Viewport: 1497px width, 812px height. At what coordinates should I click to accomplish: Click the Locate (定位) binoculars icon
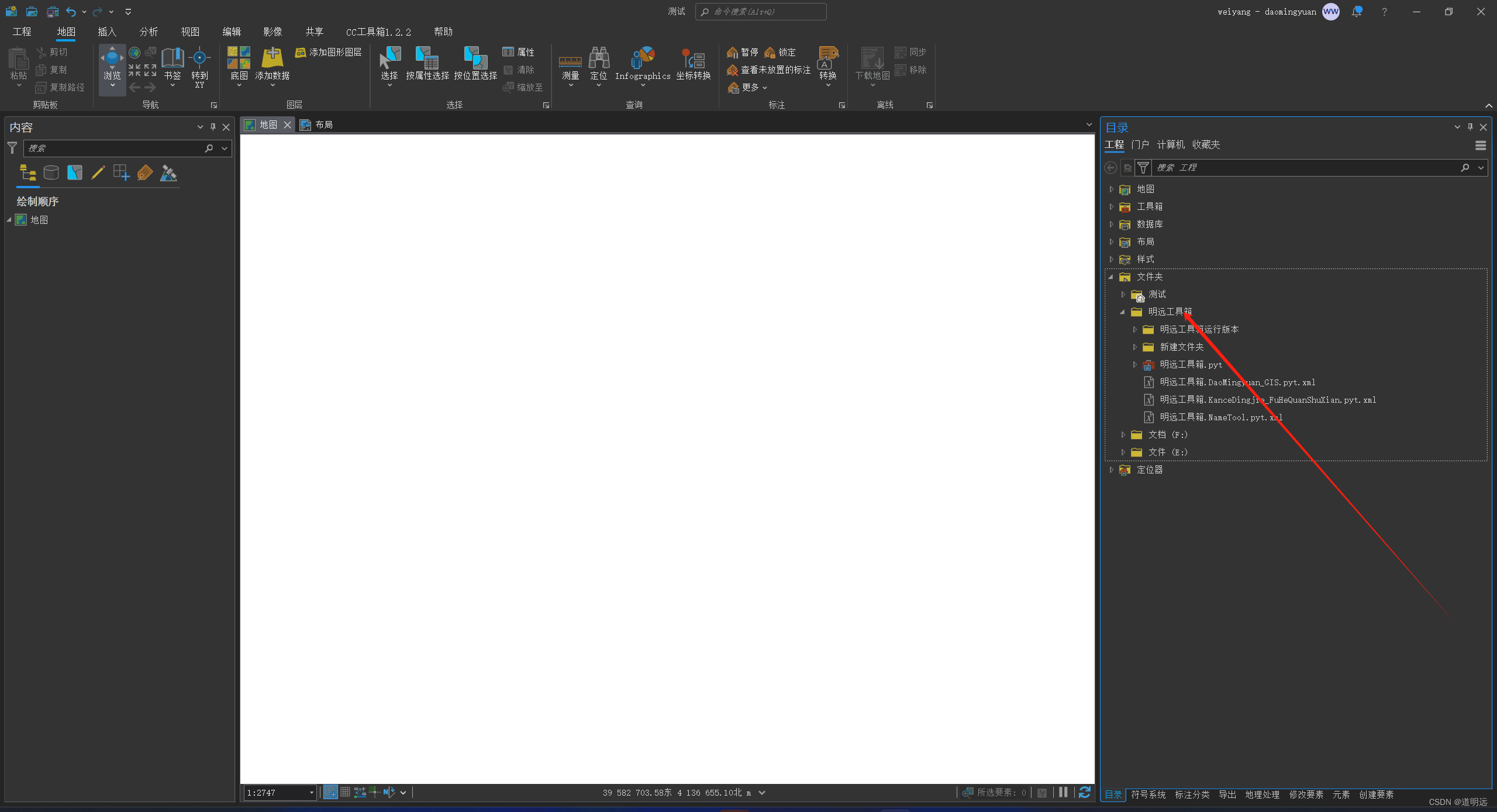[x=599, y=58]
